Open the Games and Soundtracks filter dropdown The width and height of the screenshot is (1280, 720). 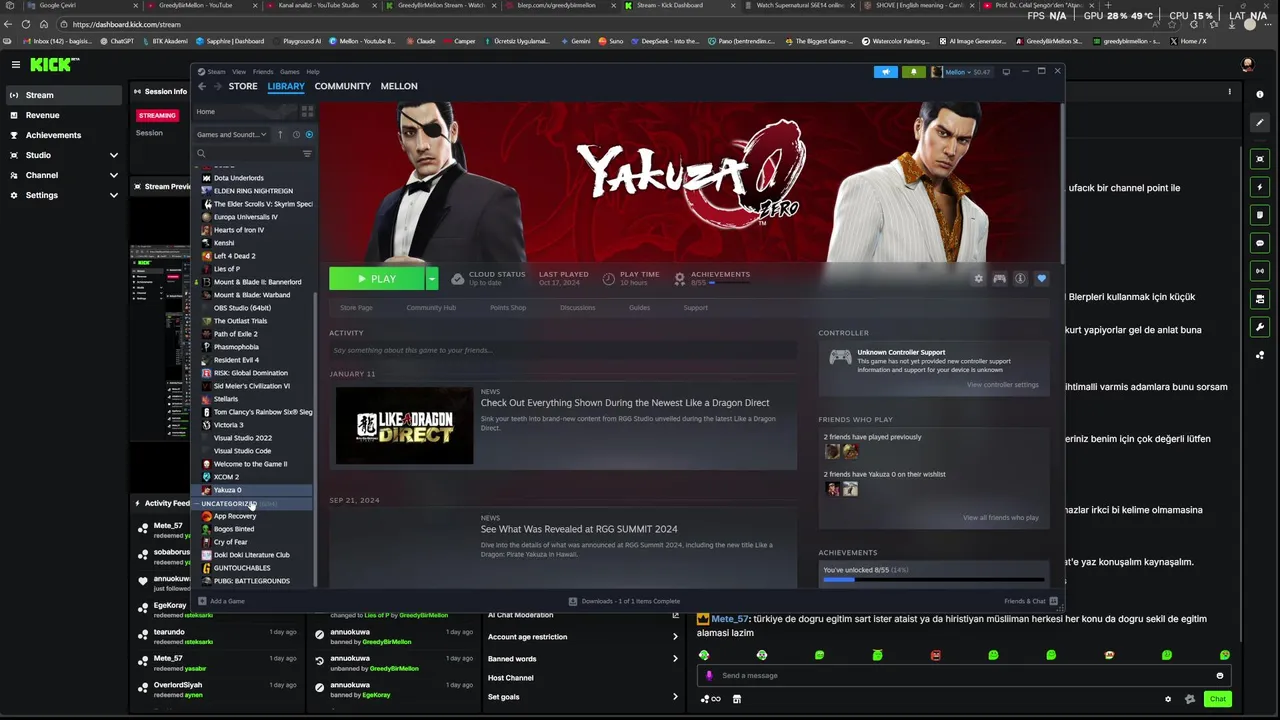[x=231, y=134]
